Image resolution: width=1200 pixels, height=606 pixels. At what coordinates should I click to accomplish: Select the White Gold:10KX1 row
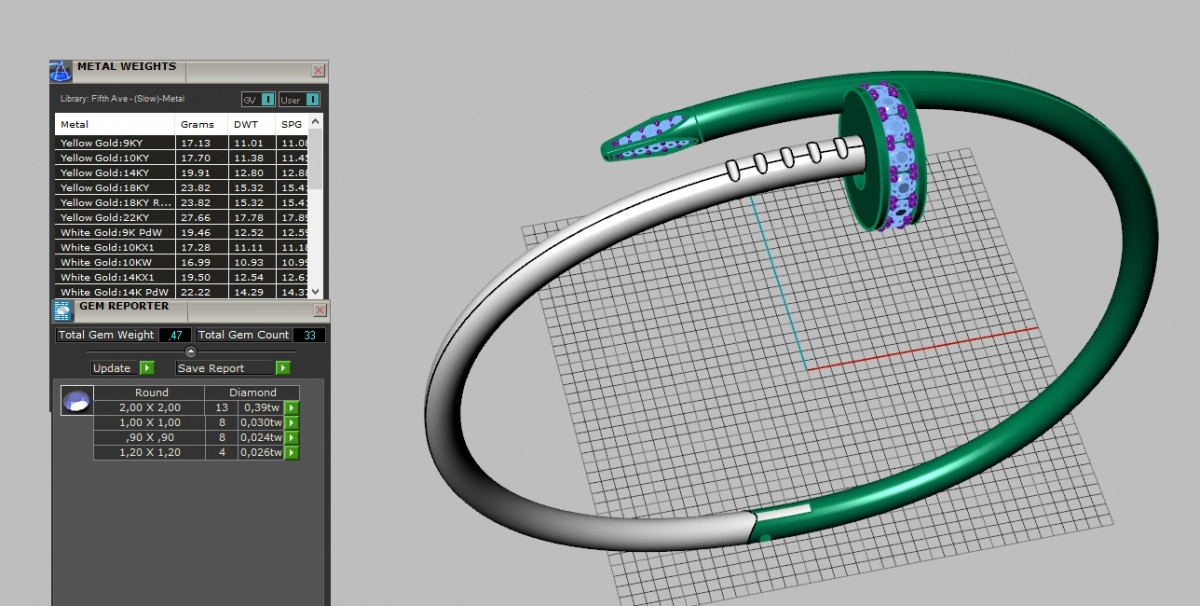click(x=182, y=247)
